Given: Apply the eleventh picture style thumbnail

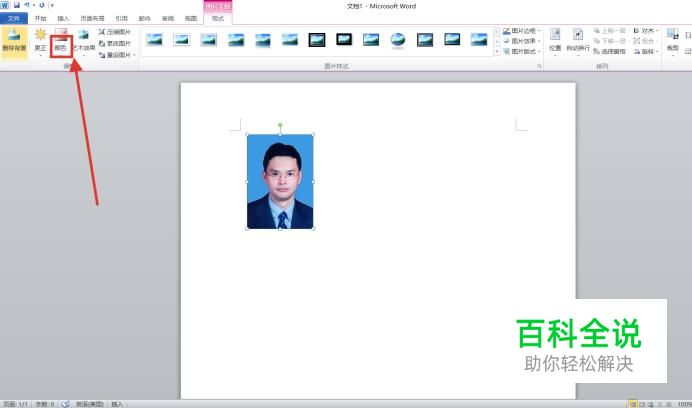Looking at the screenshot, I should (425, 40).
